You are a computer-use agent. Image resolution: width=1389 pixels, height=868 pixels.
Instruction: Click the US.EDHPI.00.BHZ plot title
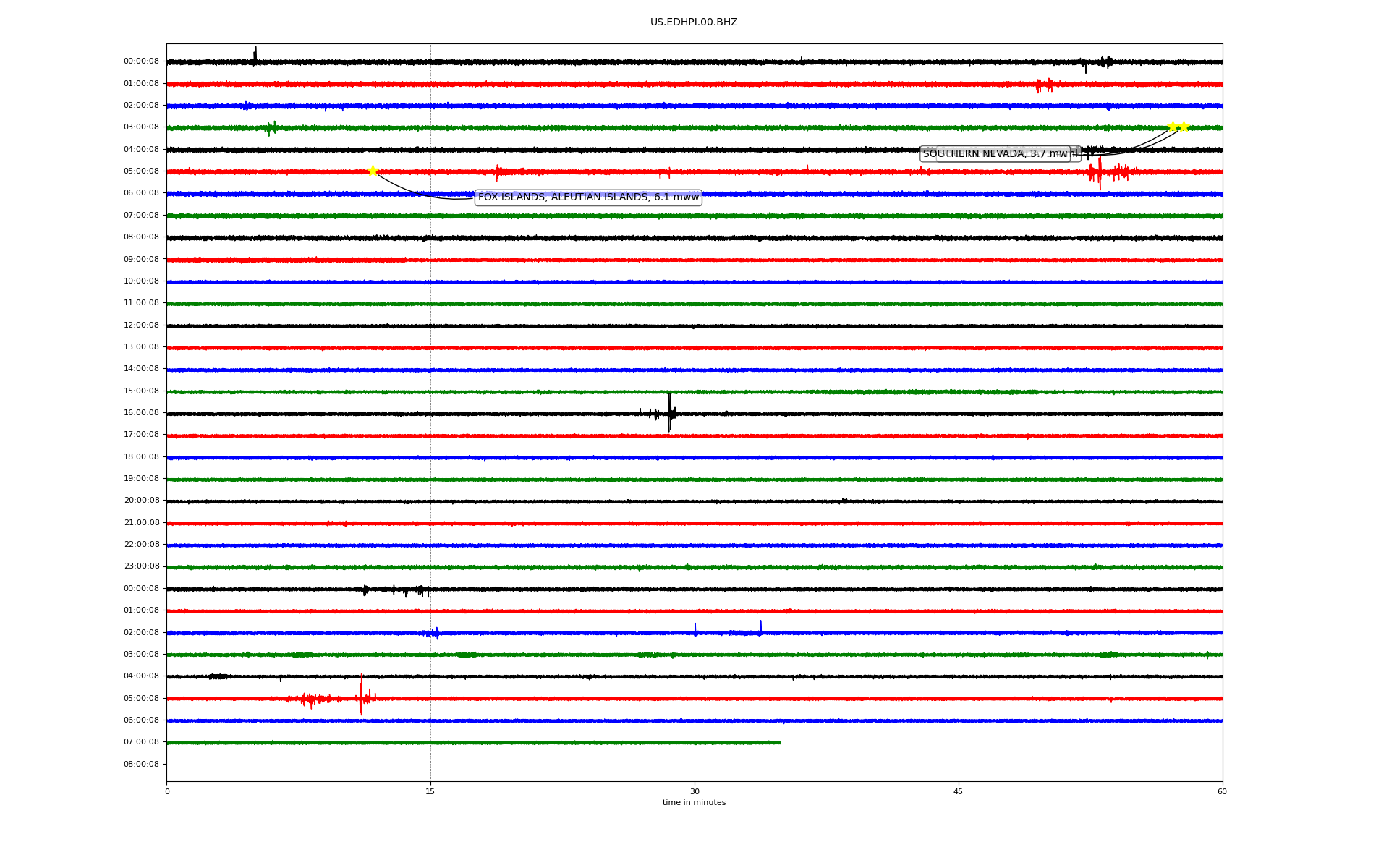coord(694,22)
